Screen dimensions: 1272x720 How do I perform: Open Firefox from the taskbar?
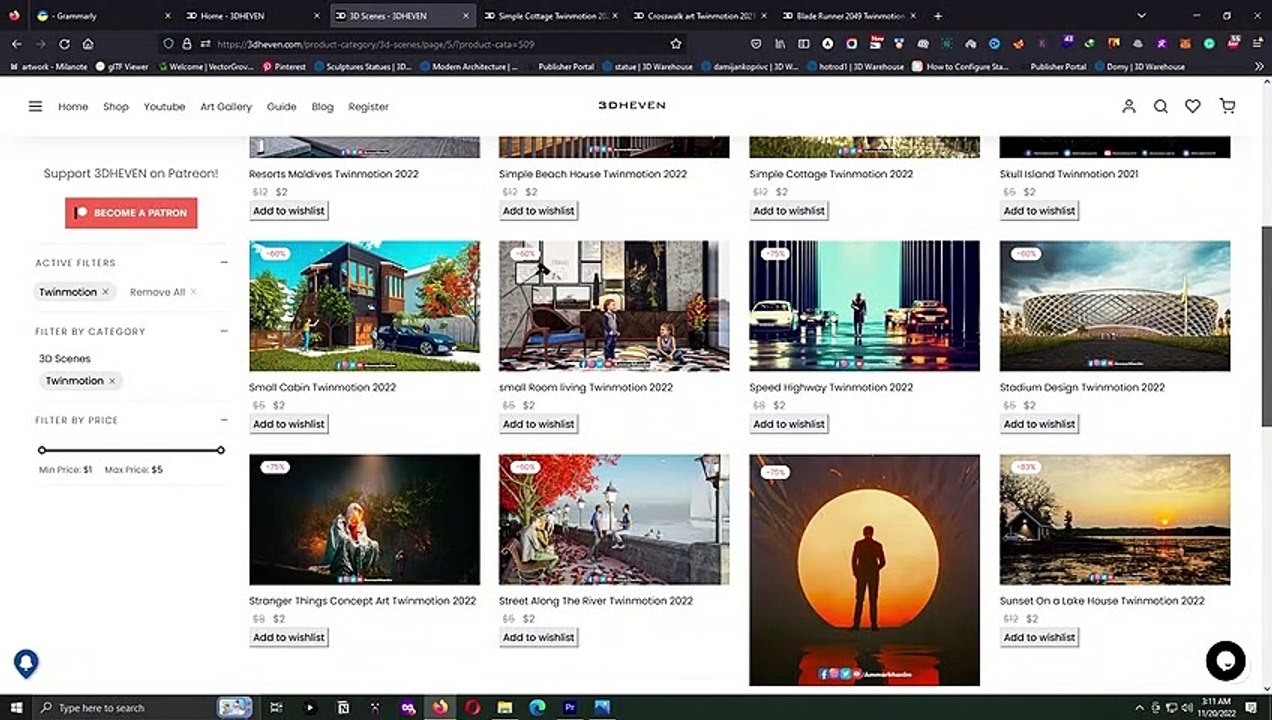click(440, 708)
